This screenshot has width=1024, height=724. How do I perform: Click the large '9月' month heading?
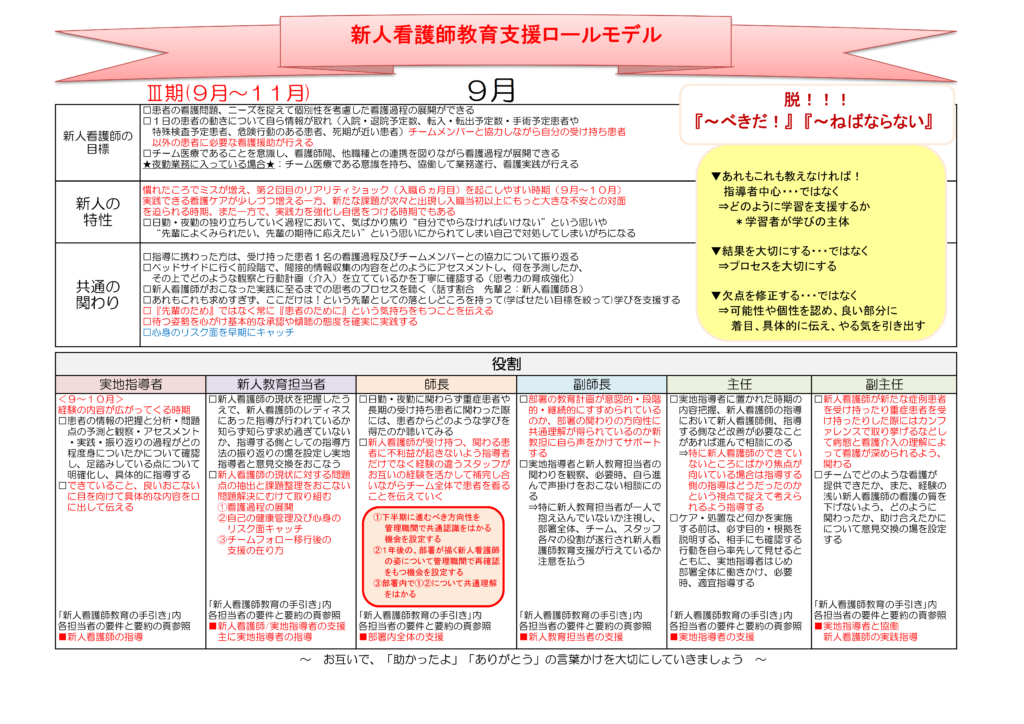[x=492, y=91]
